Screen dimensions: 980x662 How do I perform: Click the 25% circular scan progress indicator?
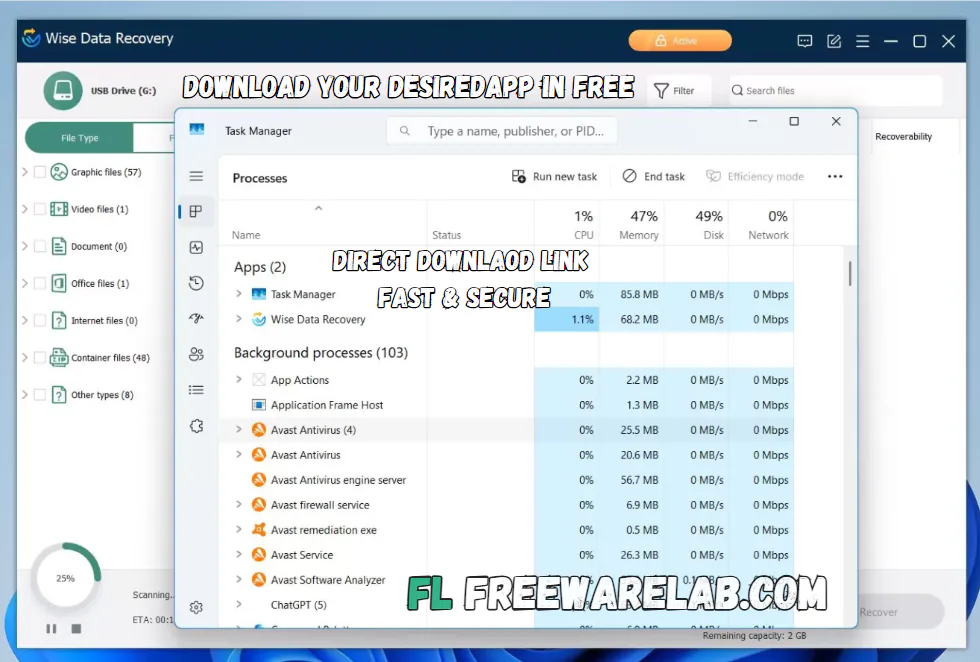[x=66, y=578]
